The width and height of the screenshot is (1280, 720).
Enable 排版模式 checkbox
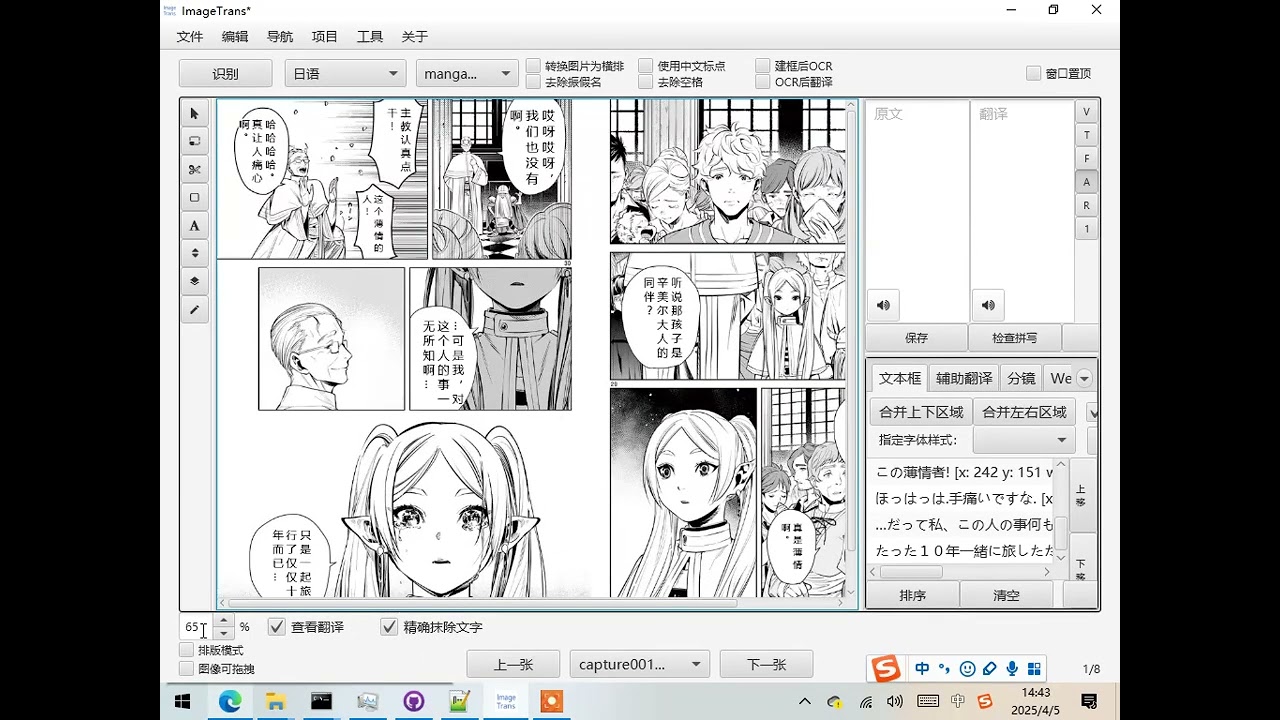(x=186, y=650)
